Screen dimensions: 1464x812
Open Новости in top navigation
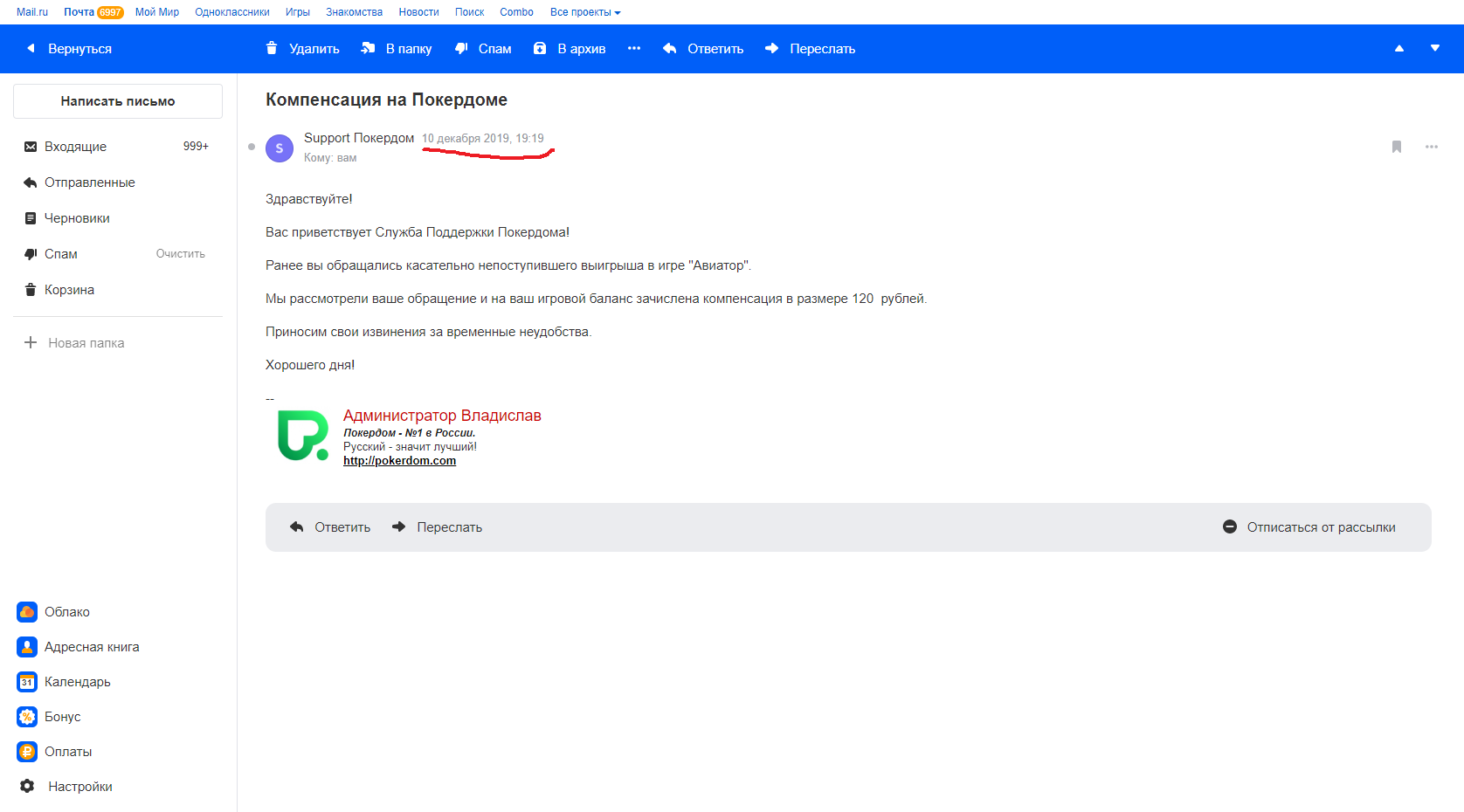[x=419, y=12]
